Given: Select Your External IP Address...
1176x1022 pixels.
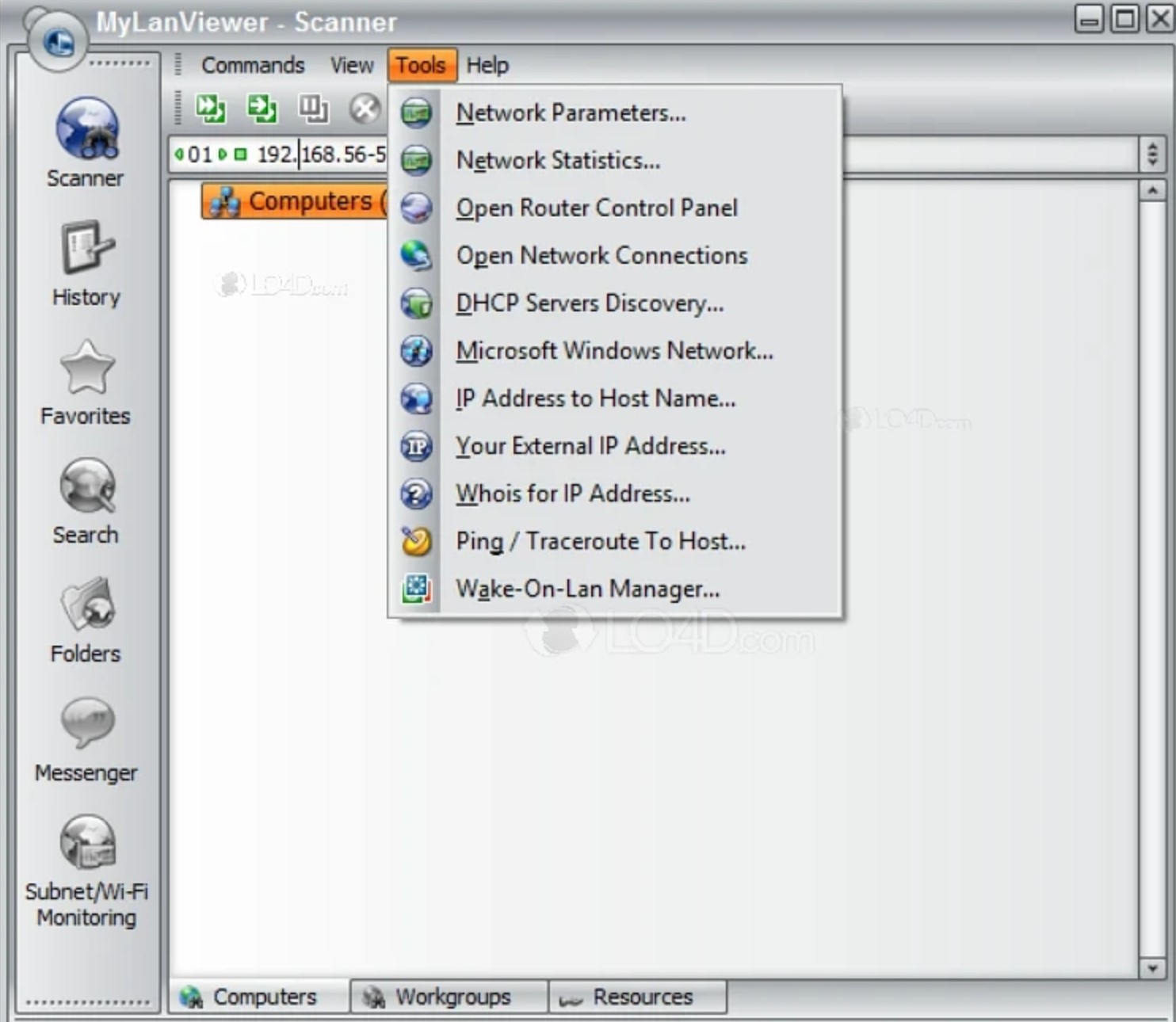Looking at the screenshot, I should 614,446.
